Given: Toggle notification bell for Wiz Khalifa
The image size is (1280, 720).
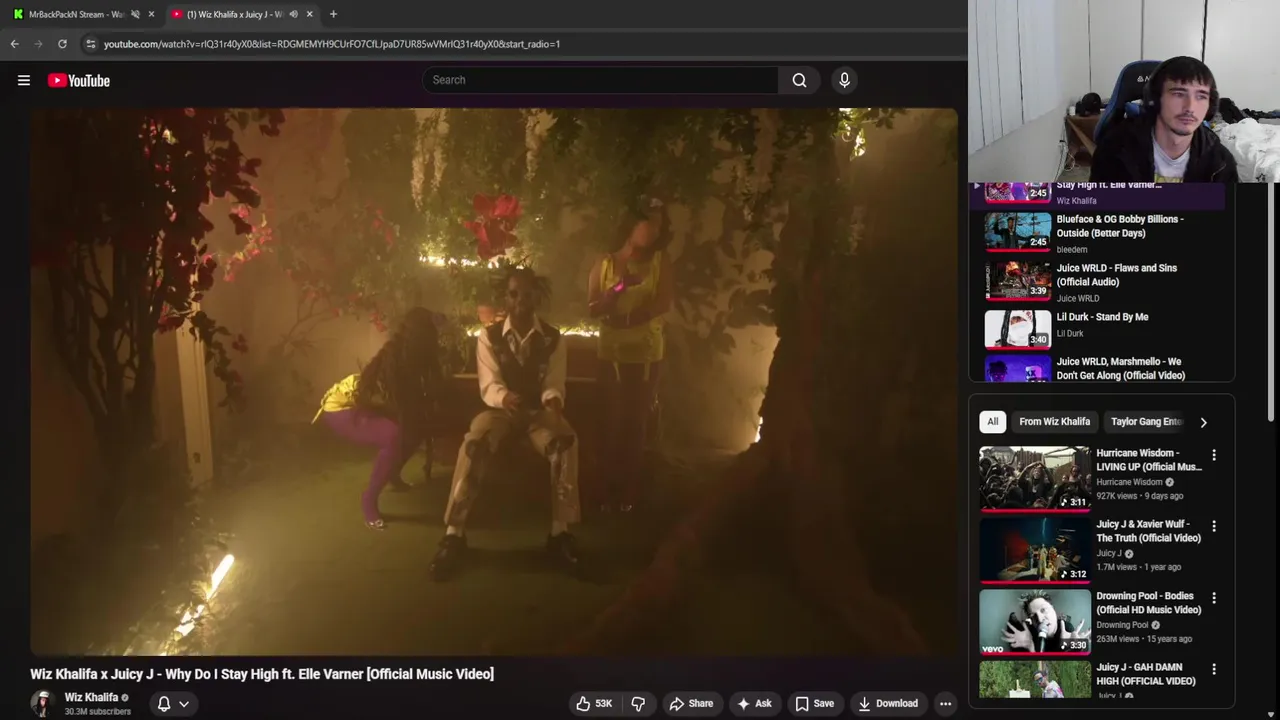Looking at the screenshot, I should [x=164, y=704].
